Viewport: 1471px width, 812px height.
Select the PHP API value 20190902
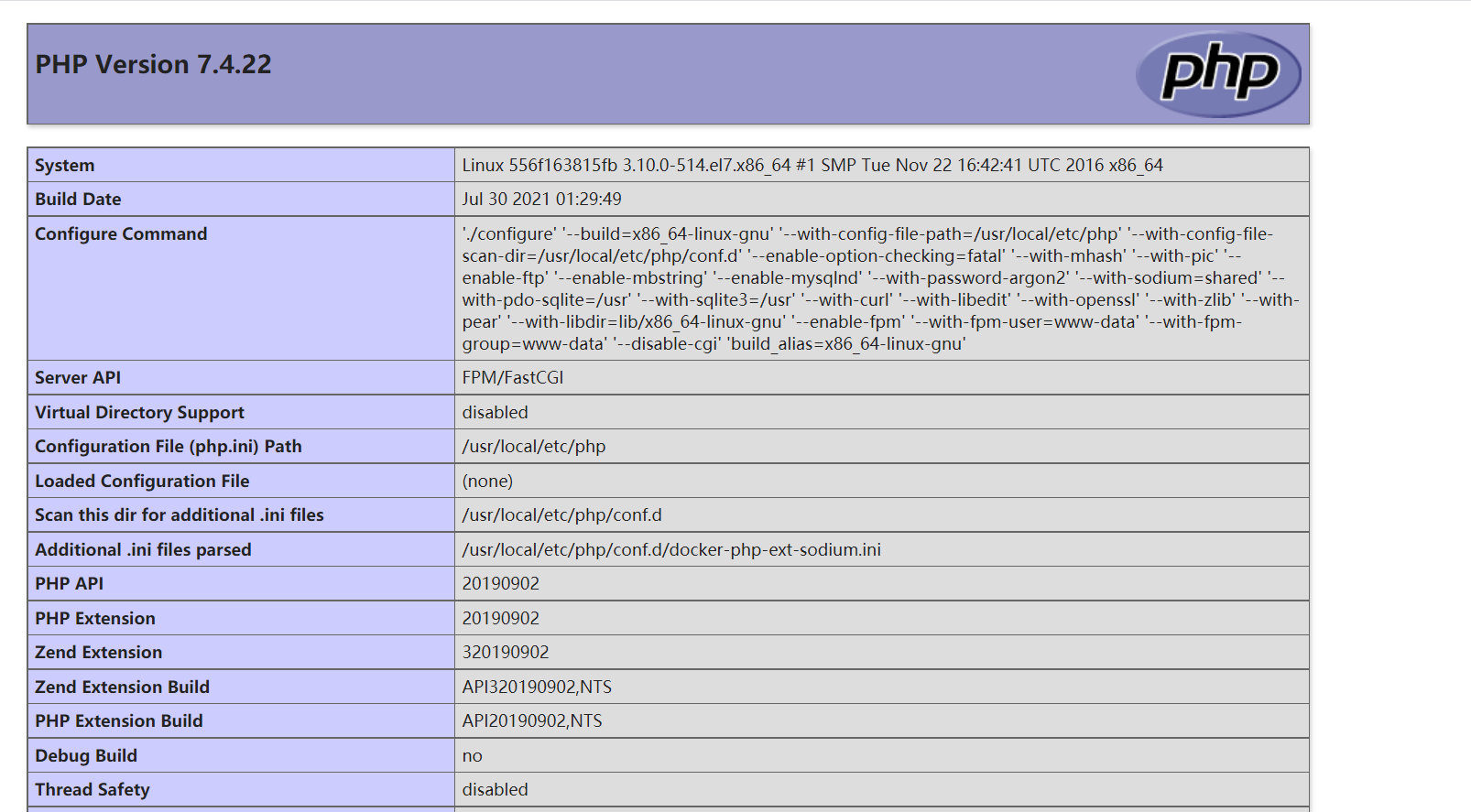501,583
